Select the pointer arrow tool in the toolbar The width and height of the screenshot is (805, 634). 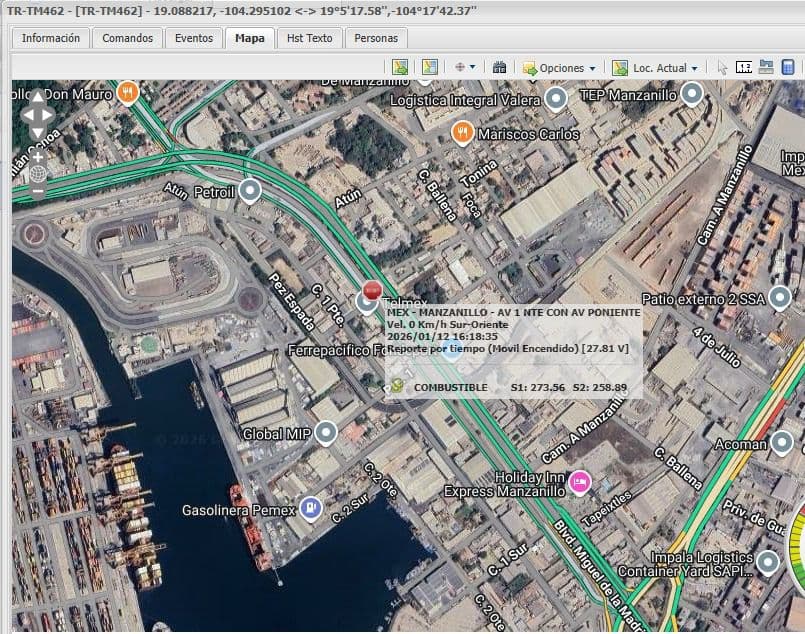point(722,67)
